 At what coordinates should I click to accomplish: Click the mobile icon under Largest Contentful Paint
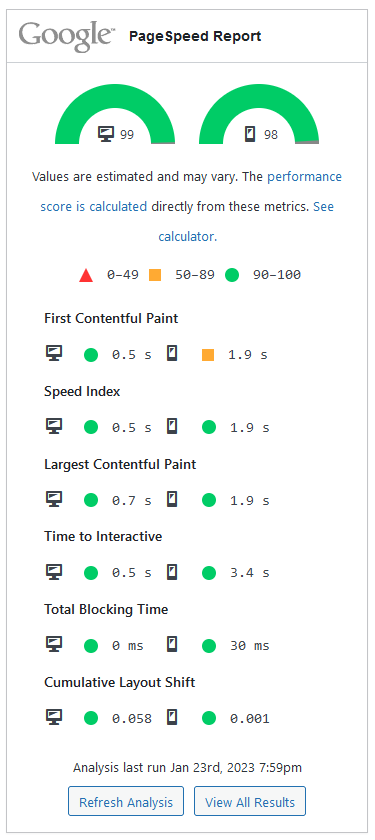pyautogui.click(x=171, y=499)
